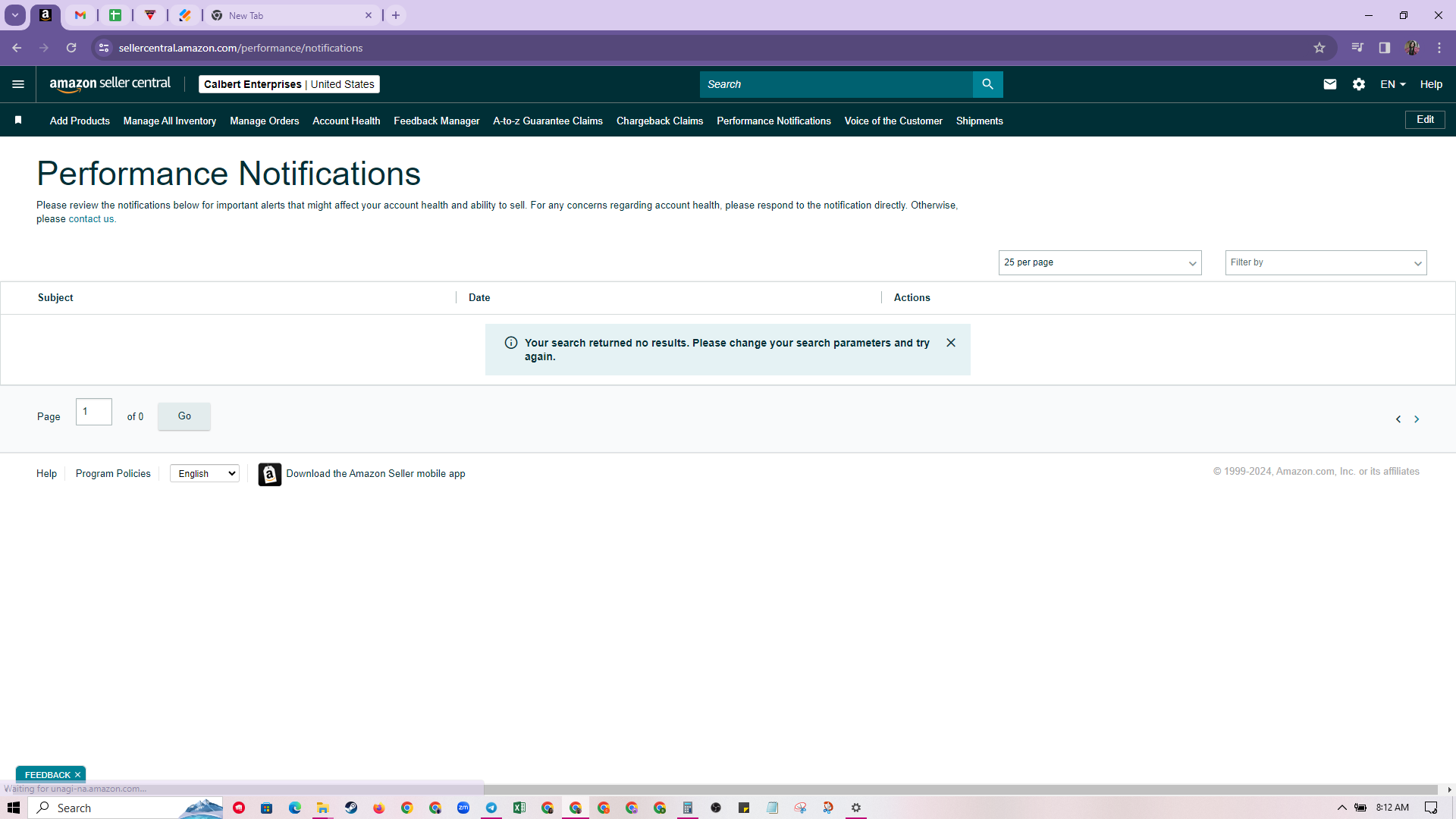The height and width of the screenshot is (819, 1456).
Task: Open the Filter by dropdown
Action: (x=1326, y=262)
